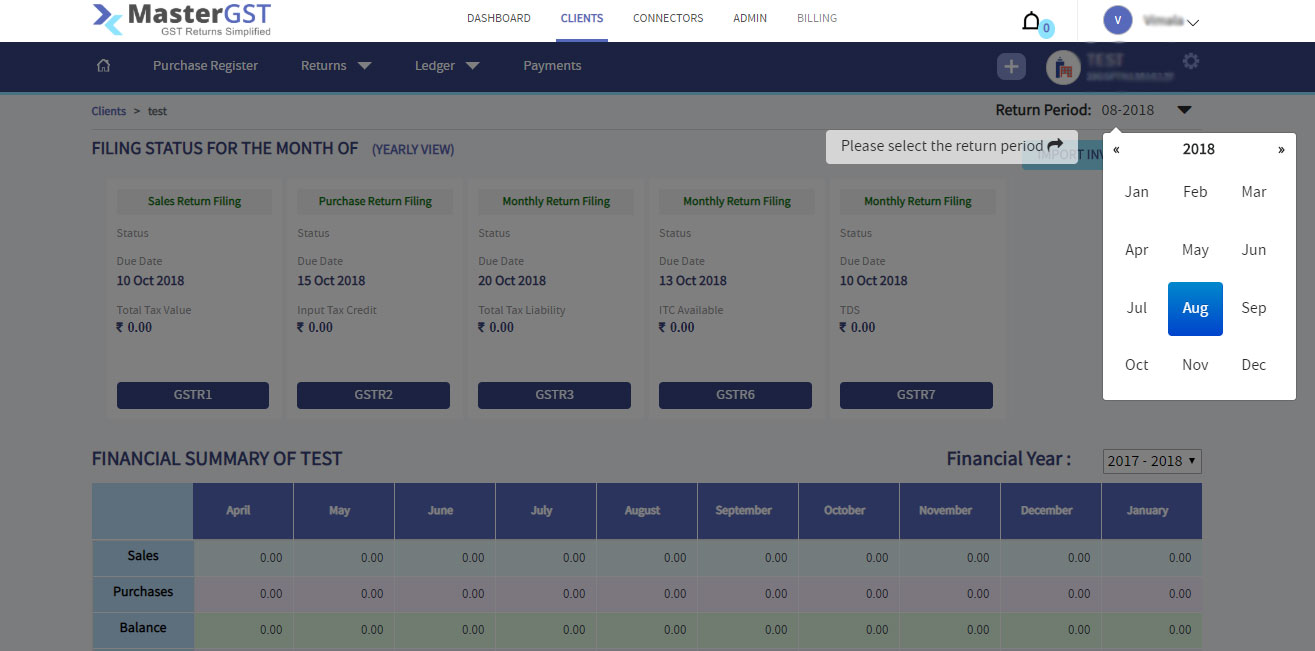Open the Yearly View link
The image size is (1315, 651).
tap(413, 150)
